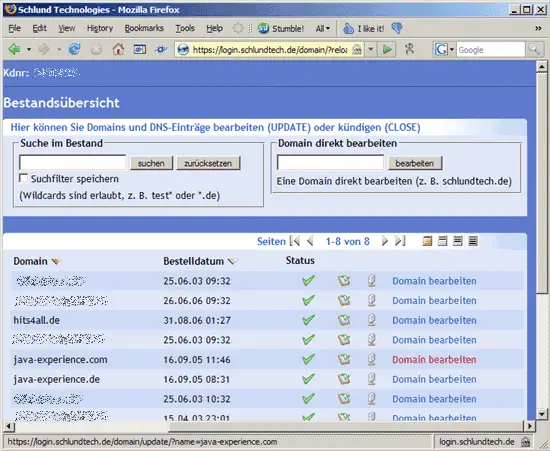The image size is (550, 451).
Task: Open the Tools menu
Action: pos(185,28)
